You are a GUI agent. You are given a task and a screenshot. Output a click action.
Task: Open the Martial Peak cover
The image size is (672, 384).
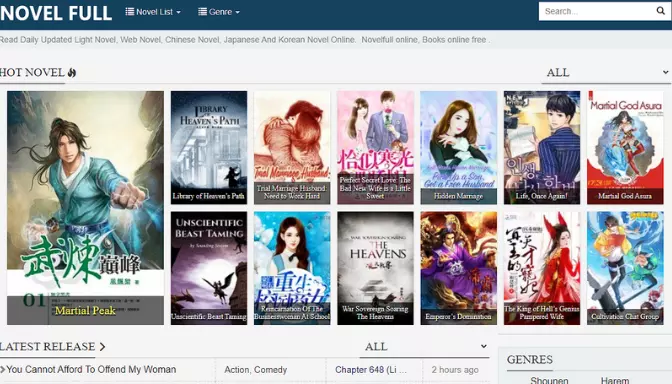tap(85, 207)
